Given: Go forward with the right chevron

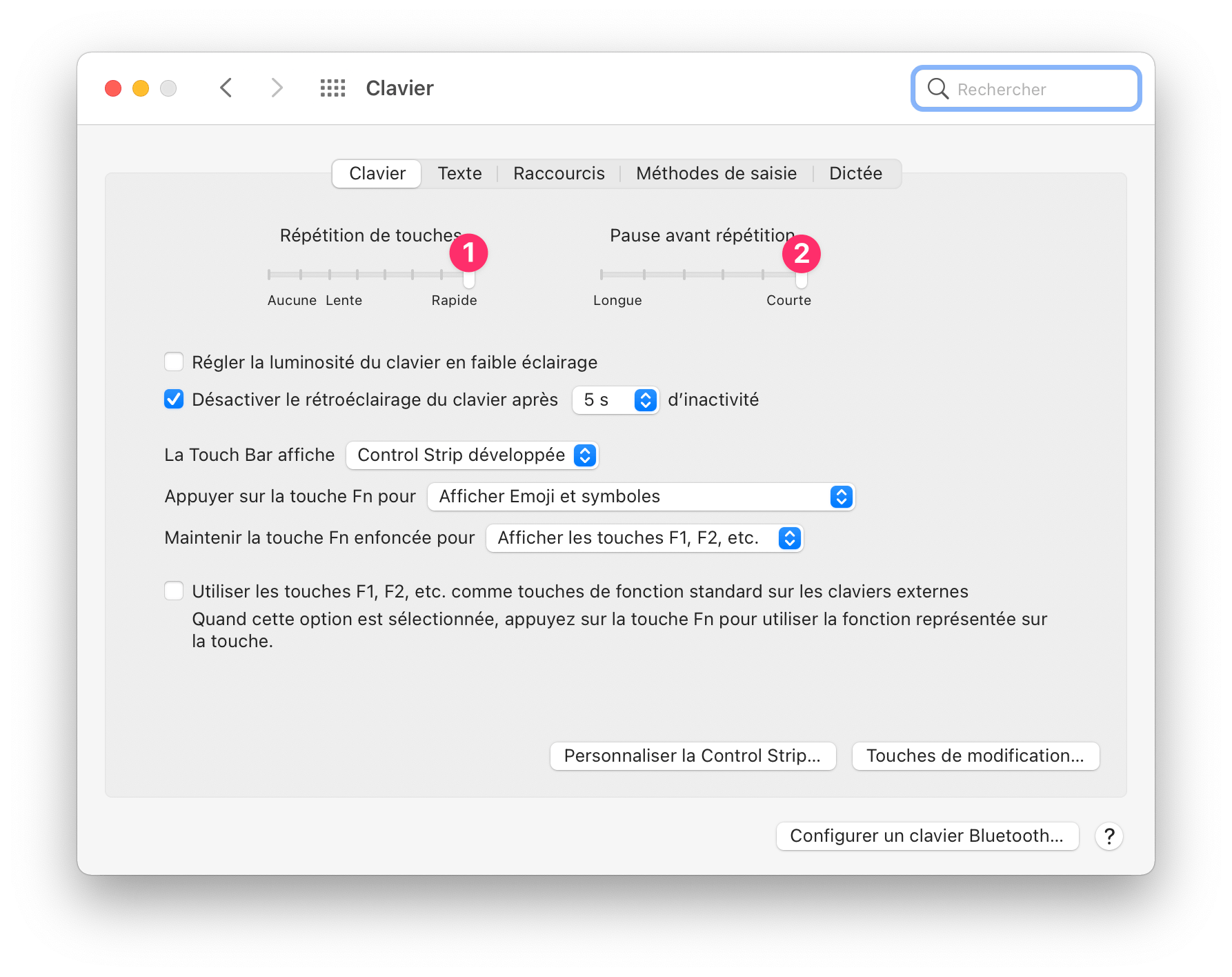Looking at the screenshot, I should [x=277, y=88].
